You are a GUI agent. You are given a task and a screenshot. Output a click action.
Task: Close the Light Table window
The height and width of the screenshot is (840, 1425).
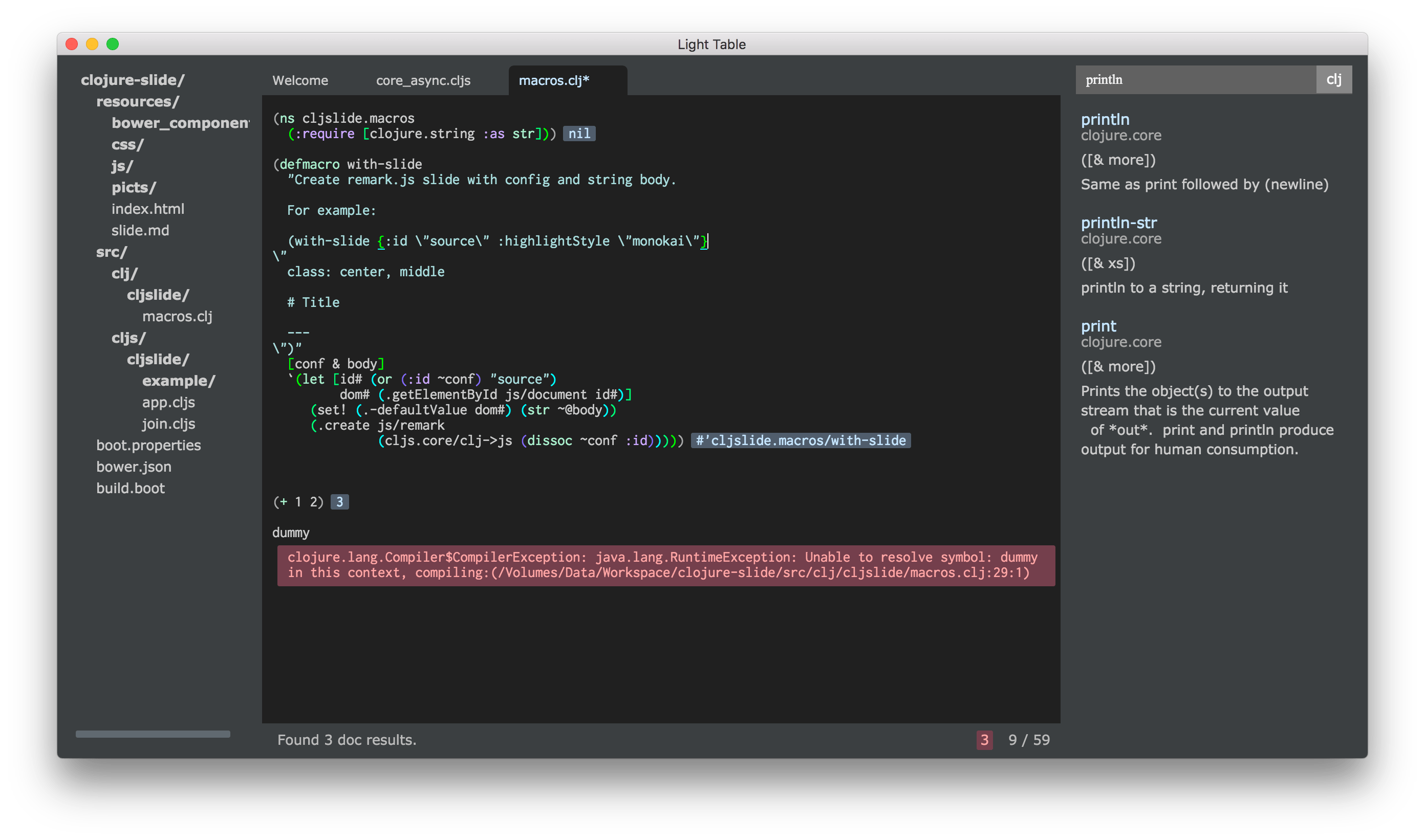[72, 43]
